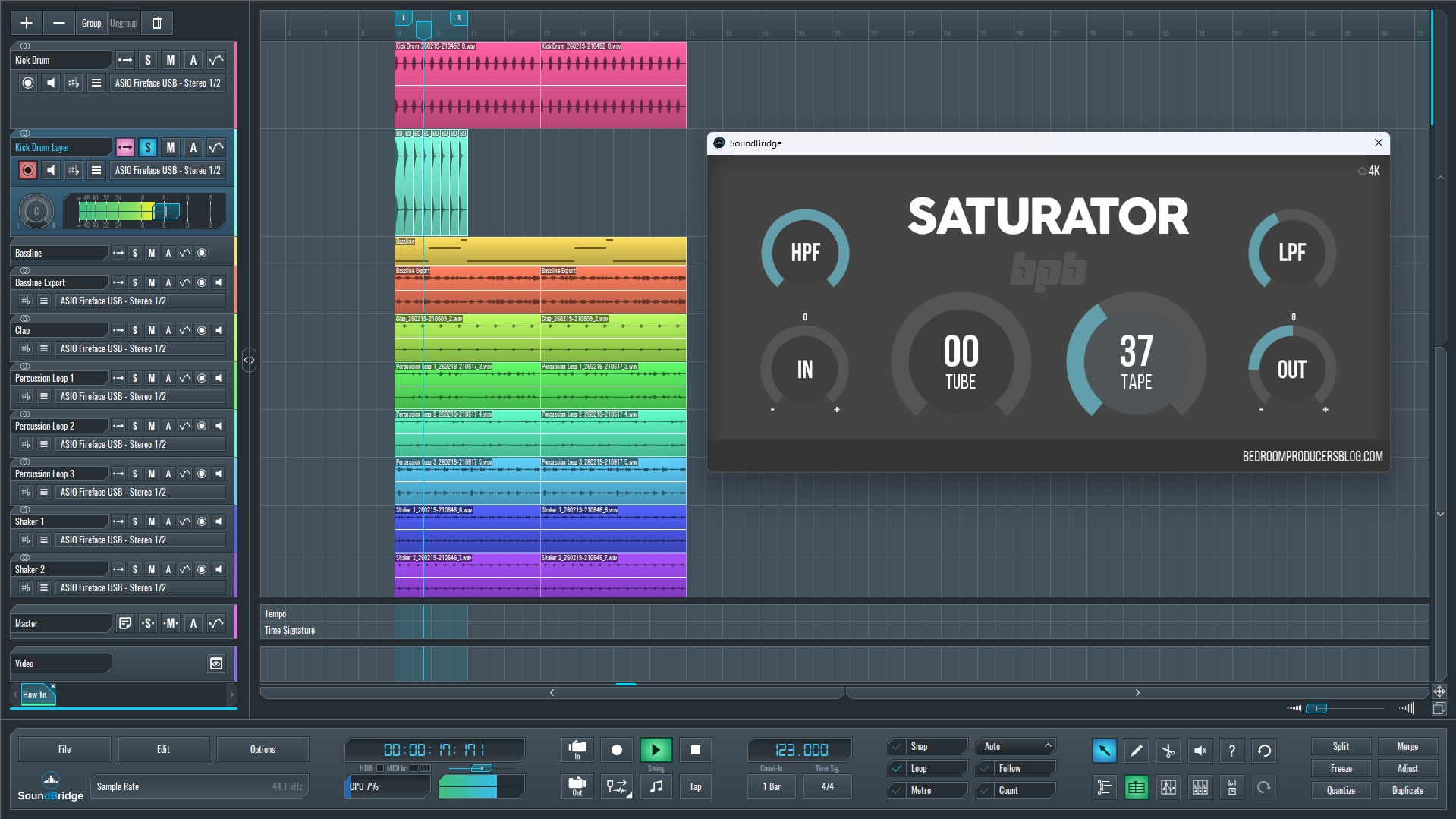Open the audio editor waveform view icon
Viewport: 1456px width, 819px height.
1168,787
